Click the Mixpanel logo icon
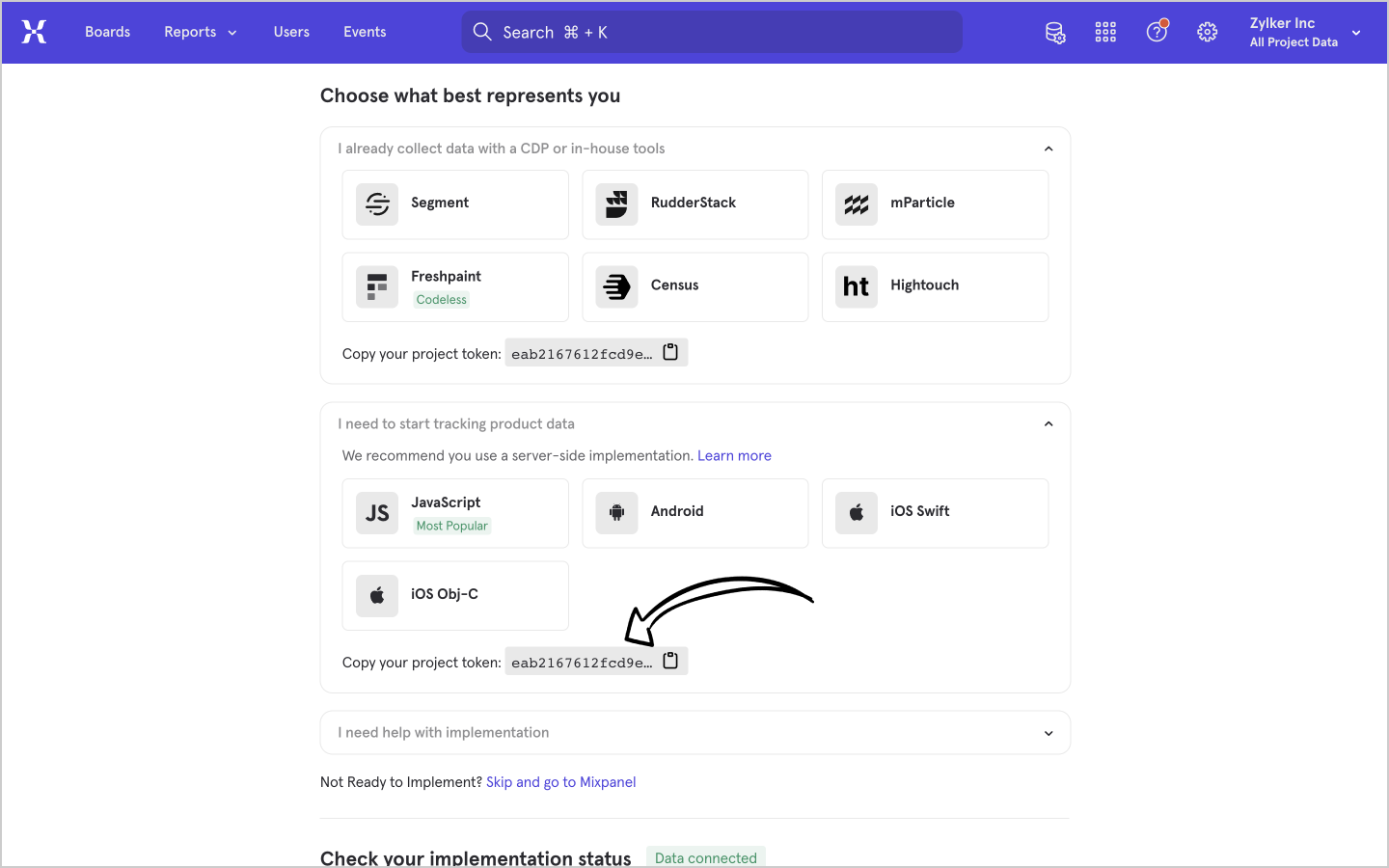 (x=34, y=32)
